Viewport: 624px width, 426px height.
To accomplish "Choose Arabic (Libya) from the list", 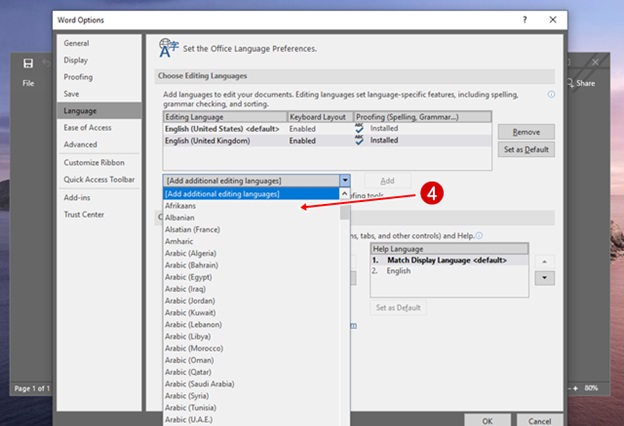I will tap(251, 336).
